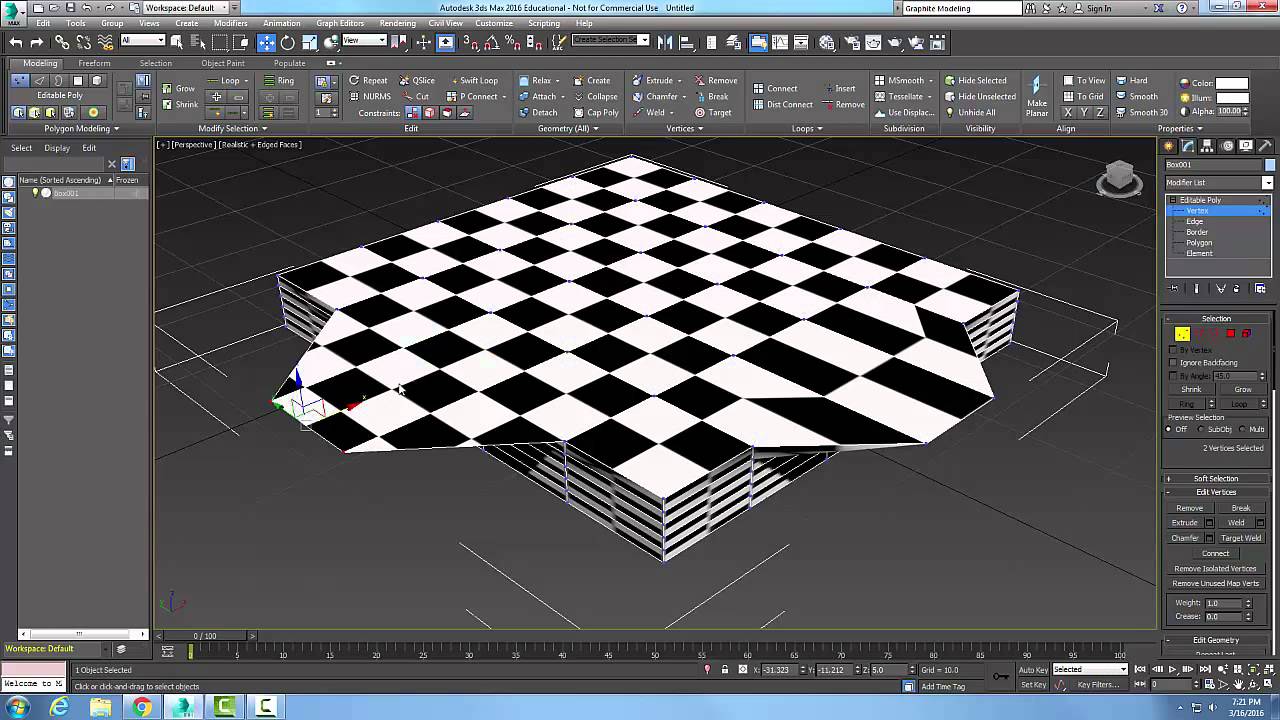1280x720 pixels.
Task: Open the selection filter All dropdown
Action: (143, 41)
